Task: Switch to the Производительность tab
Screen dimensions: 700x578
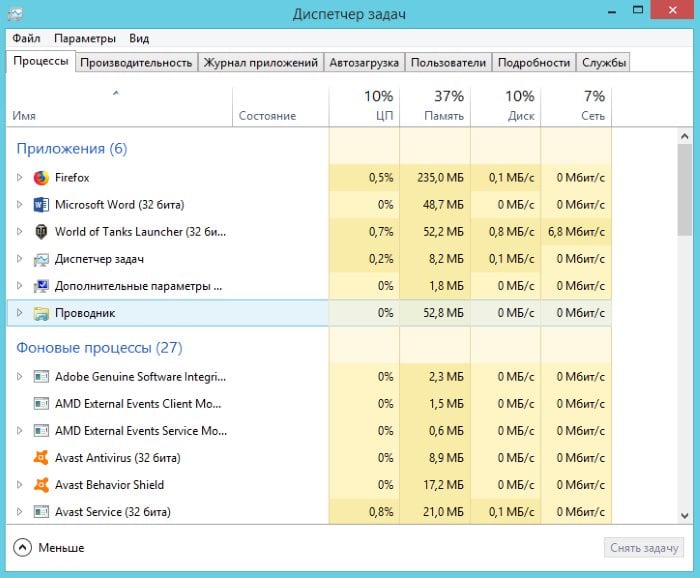Action: click(x=136, y=62)
